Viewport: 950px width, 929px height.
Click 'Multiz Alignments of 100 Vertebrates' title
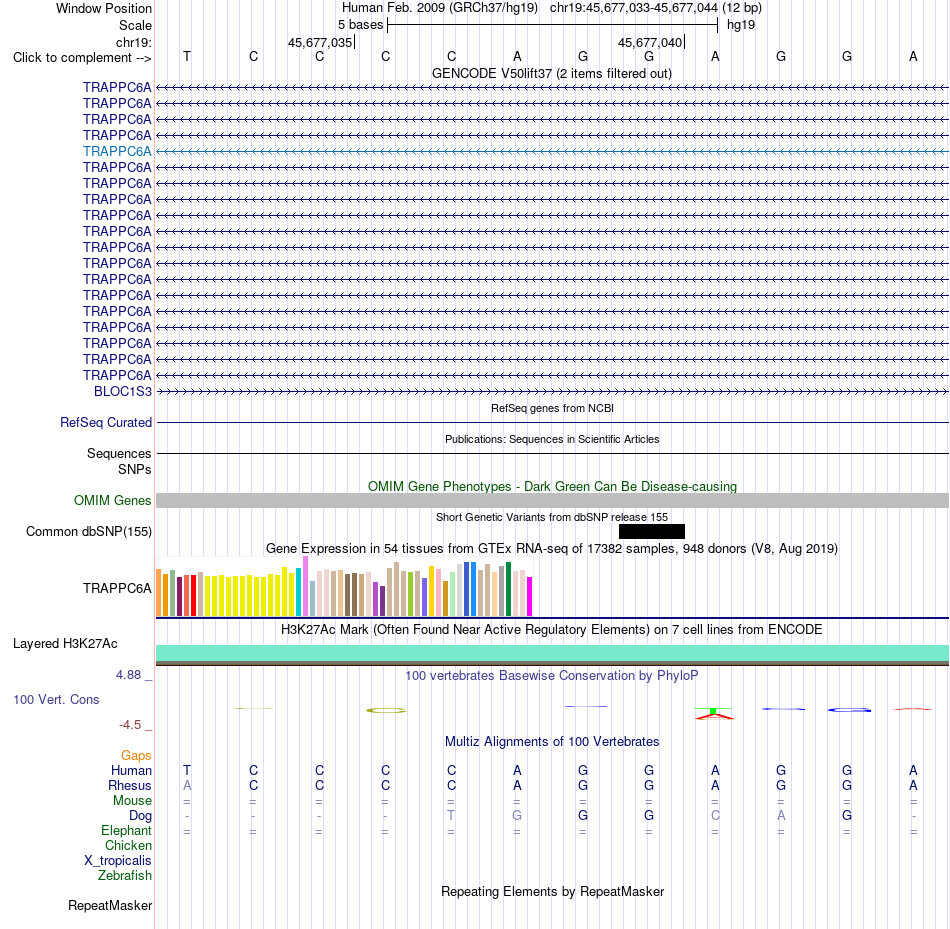click(x=552, y=742)
